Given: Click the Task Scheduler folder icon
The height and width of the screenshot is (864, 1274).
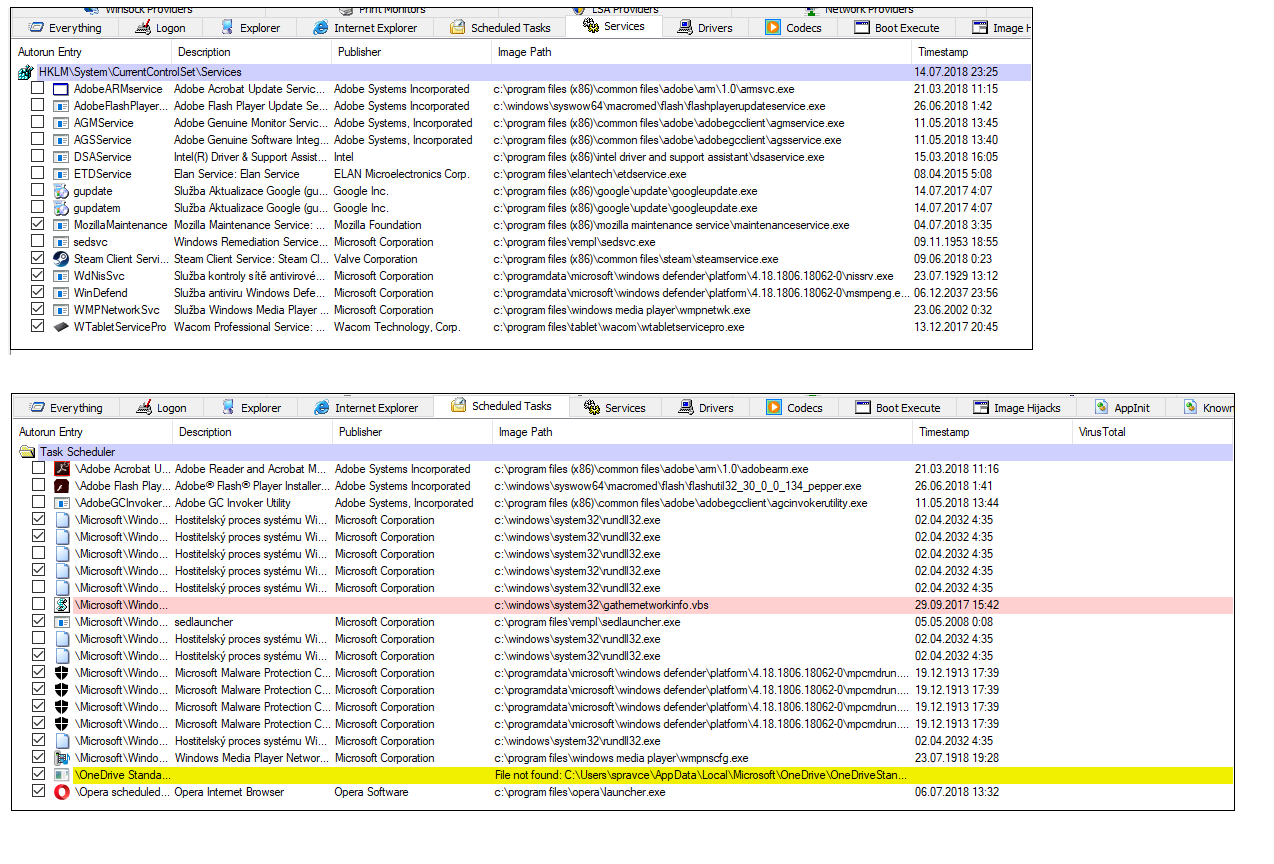Looking at the screenshot, I should 27,452.
